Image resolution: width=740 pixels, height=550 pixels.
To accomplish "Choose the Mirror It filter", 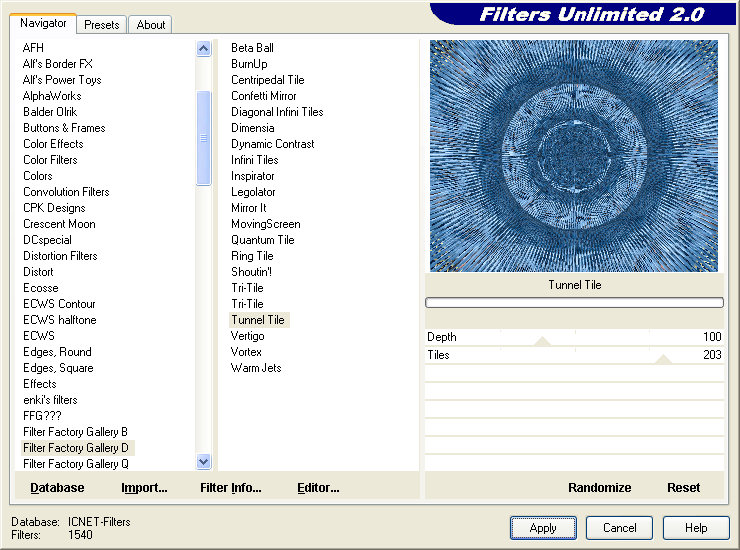I will tap(249, 208).
